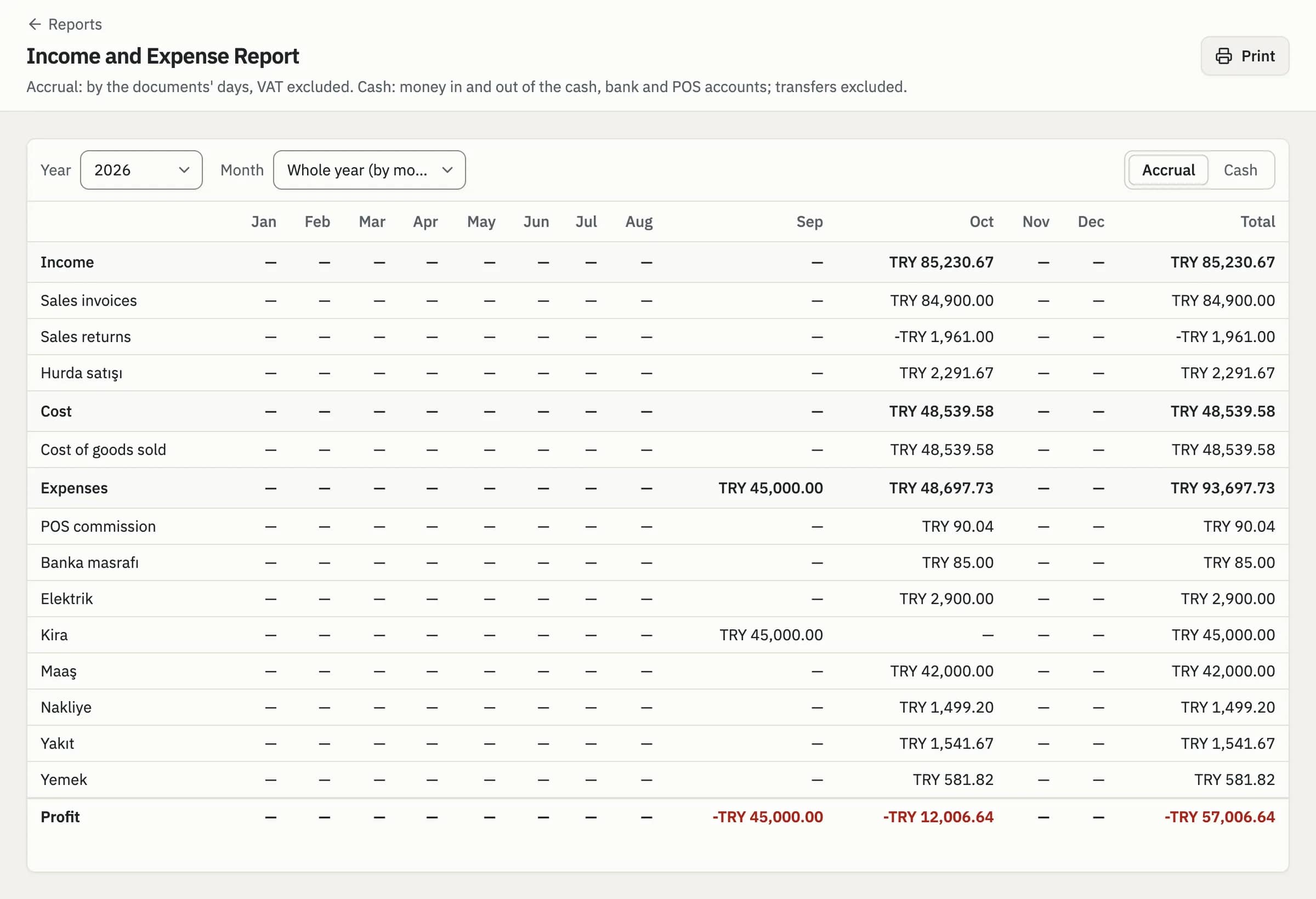Select the Nakliye row label
The width and height of the screenshot is (1316, 899).
(x=66, y=708)
